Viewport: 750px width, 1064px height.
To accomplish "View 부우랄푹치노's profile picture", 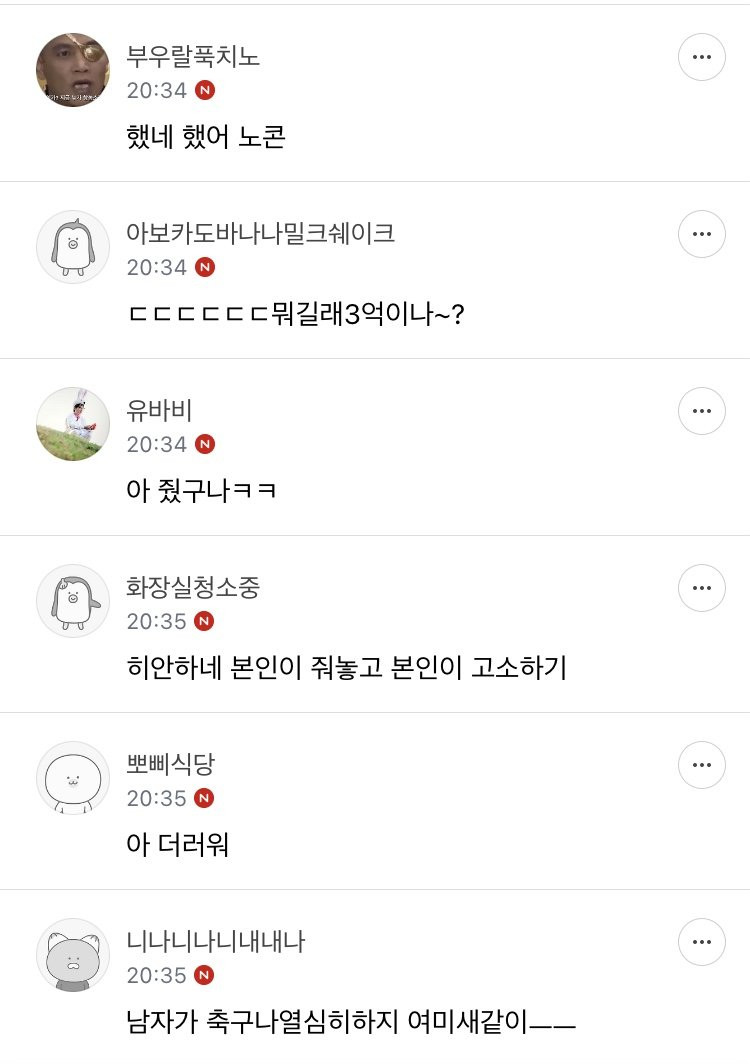I will 73,69.
